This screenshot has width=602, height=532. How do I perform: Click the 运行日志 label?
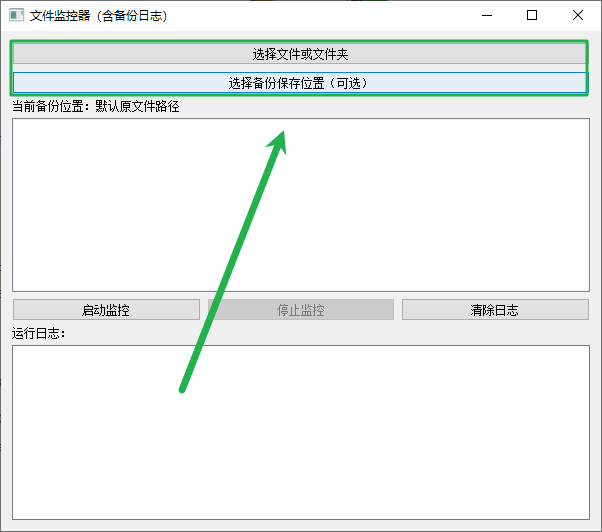(x=38, y=333)
